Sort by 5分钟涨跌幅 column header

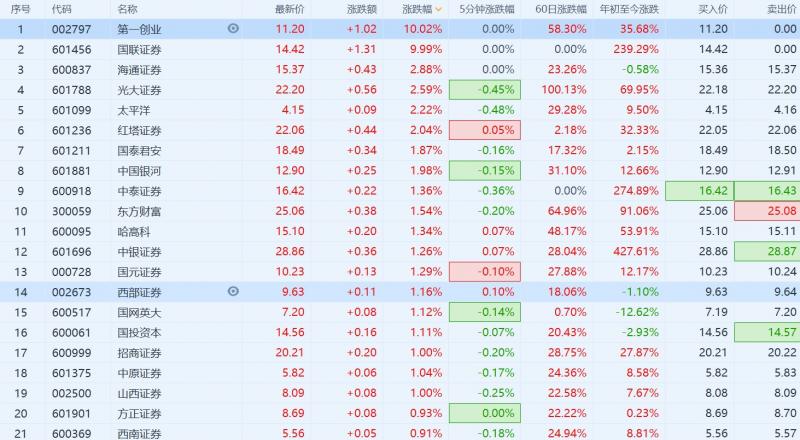click(x=487, y=9)
